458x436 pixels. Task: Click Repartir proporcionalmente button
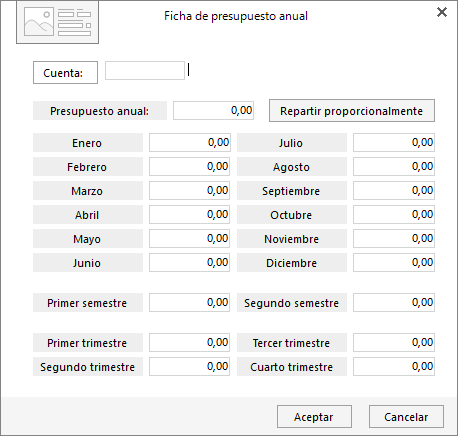click(352, 110)
